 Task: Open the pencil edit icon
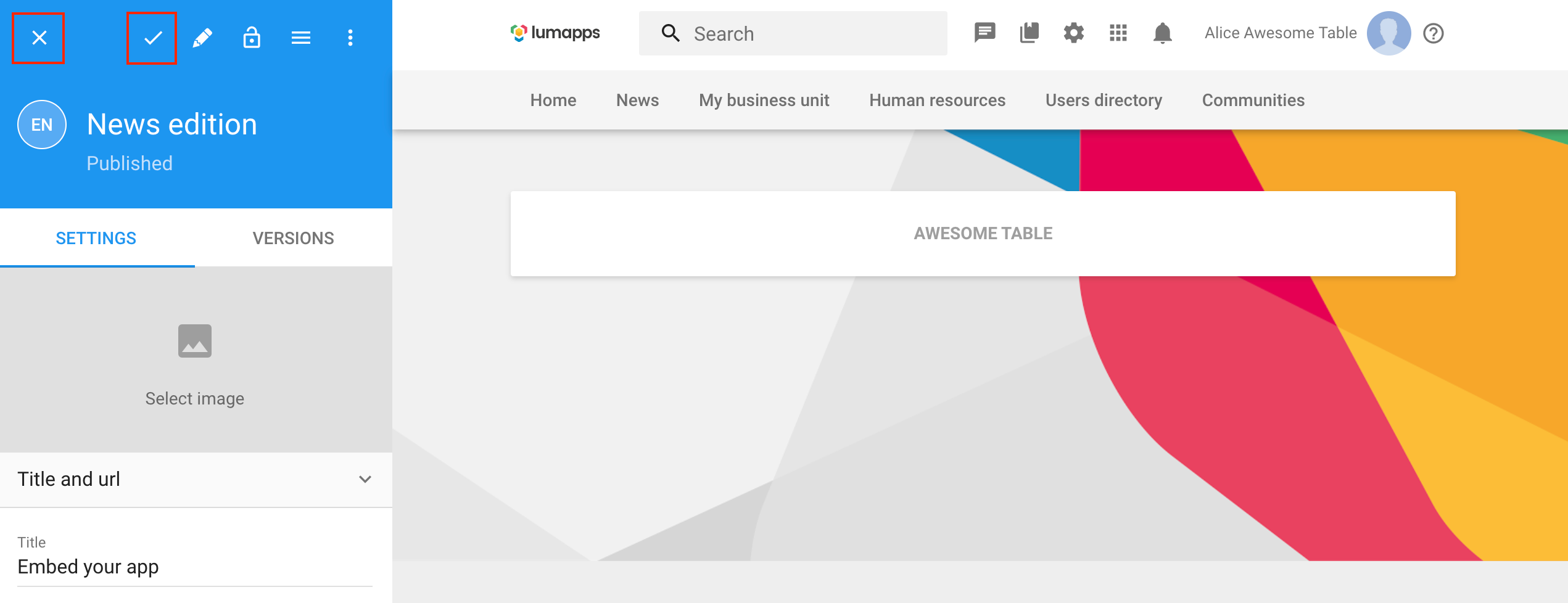(202, 38)
